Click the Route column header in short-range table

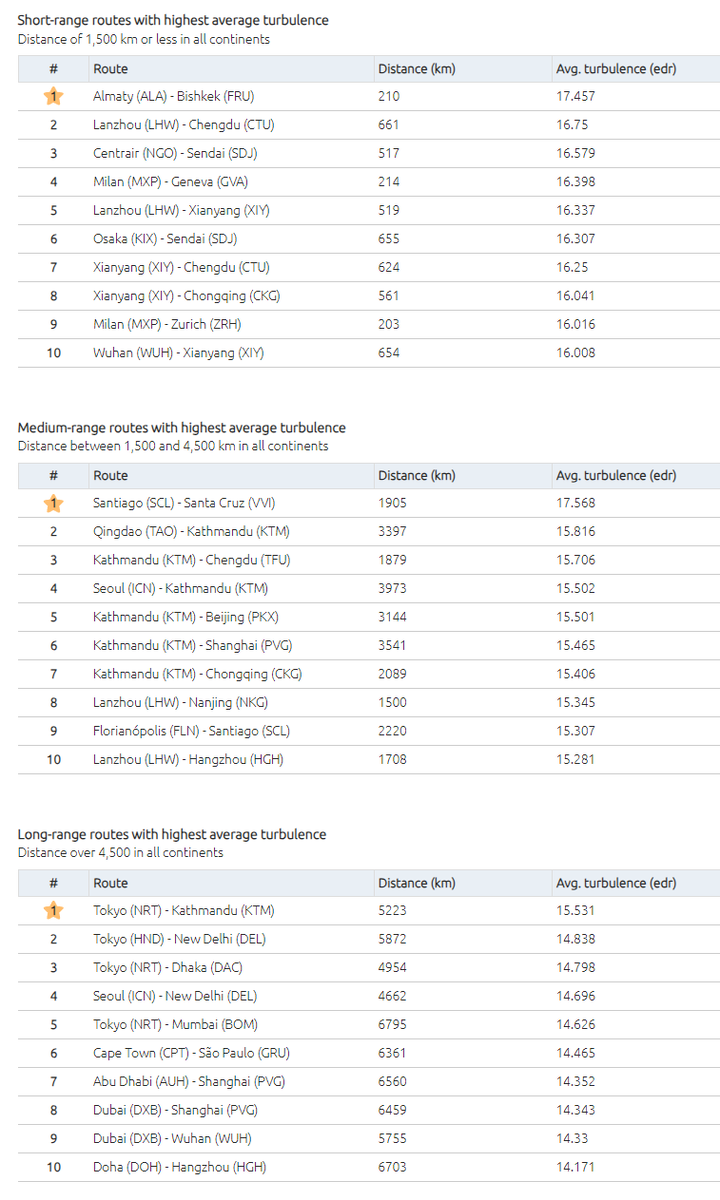click(x=110, y=68)
